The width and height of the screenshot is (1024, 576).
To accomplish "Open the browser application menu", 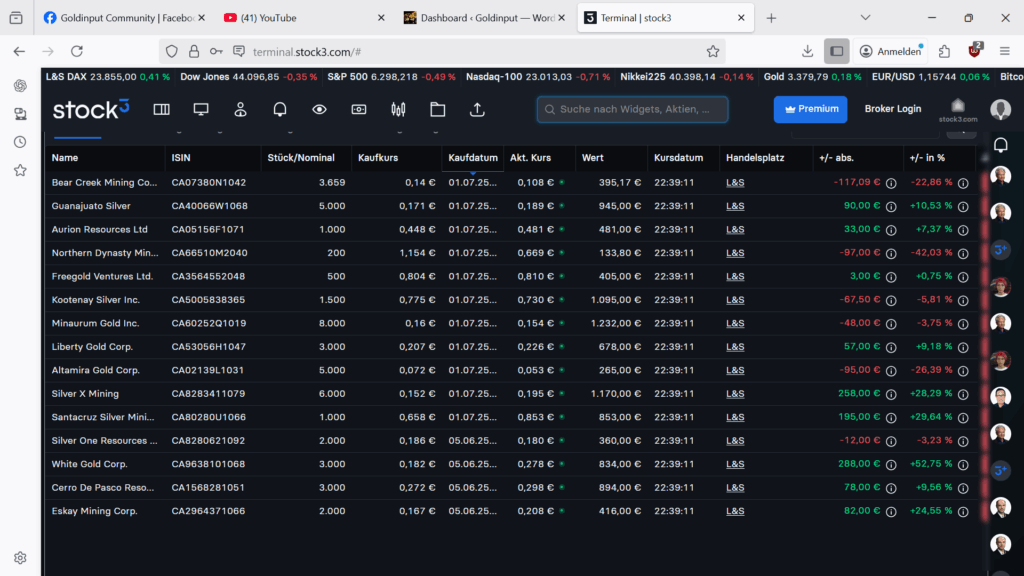I will point(1004,52).
